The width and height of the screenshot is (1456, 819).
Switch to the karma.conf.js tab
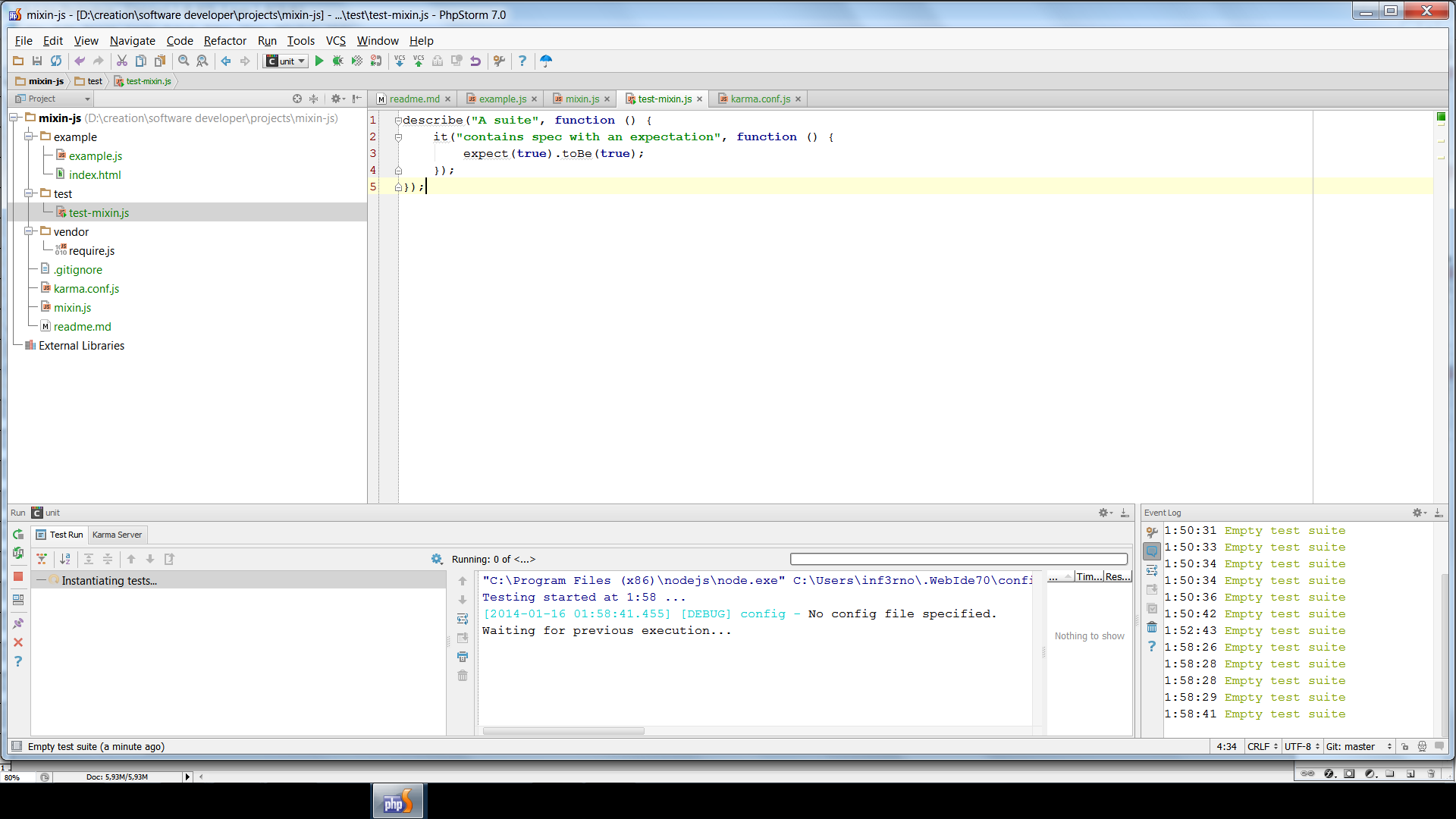(x=760, y=99)
